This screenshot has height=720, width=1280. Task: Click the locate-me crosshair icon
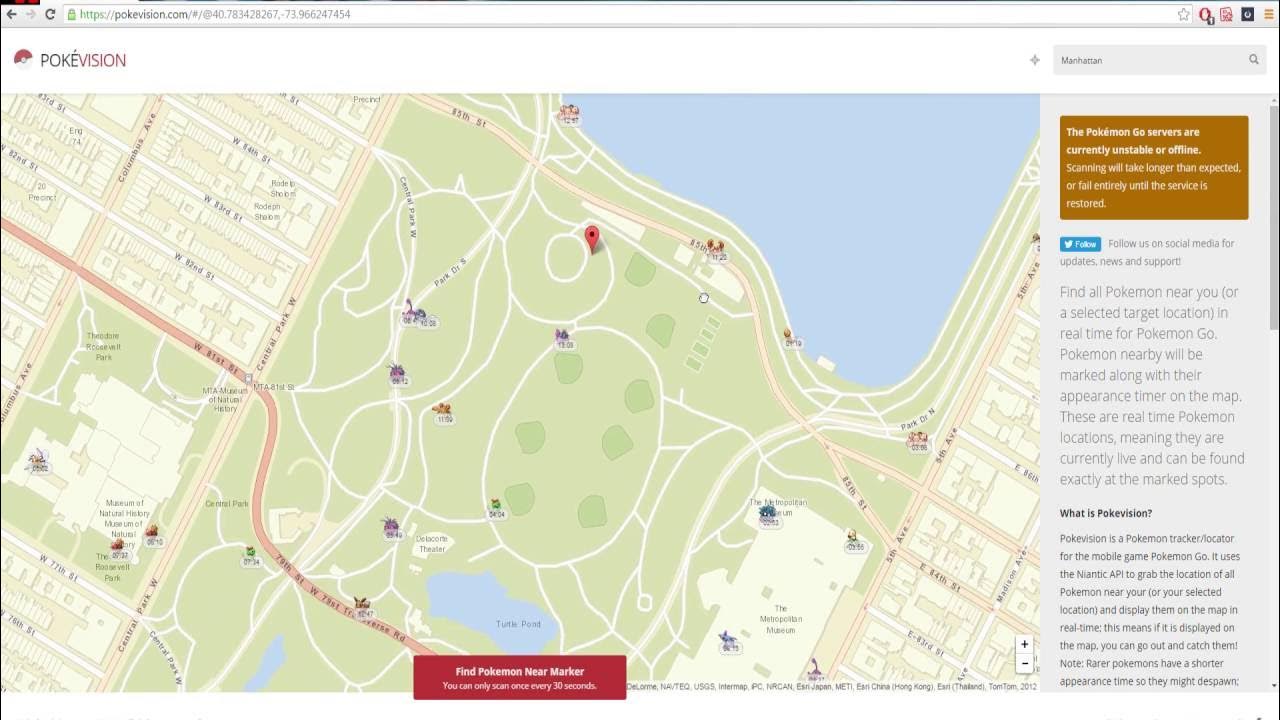point(1035,60)
